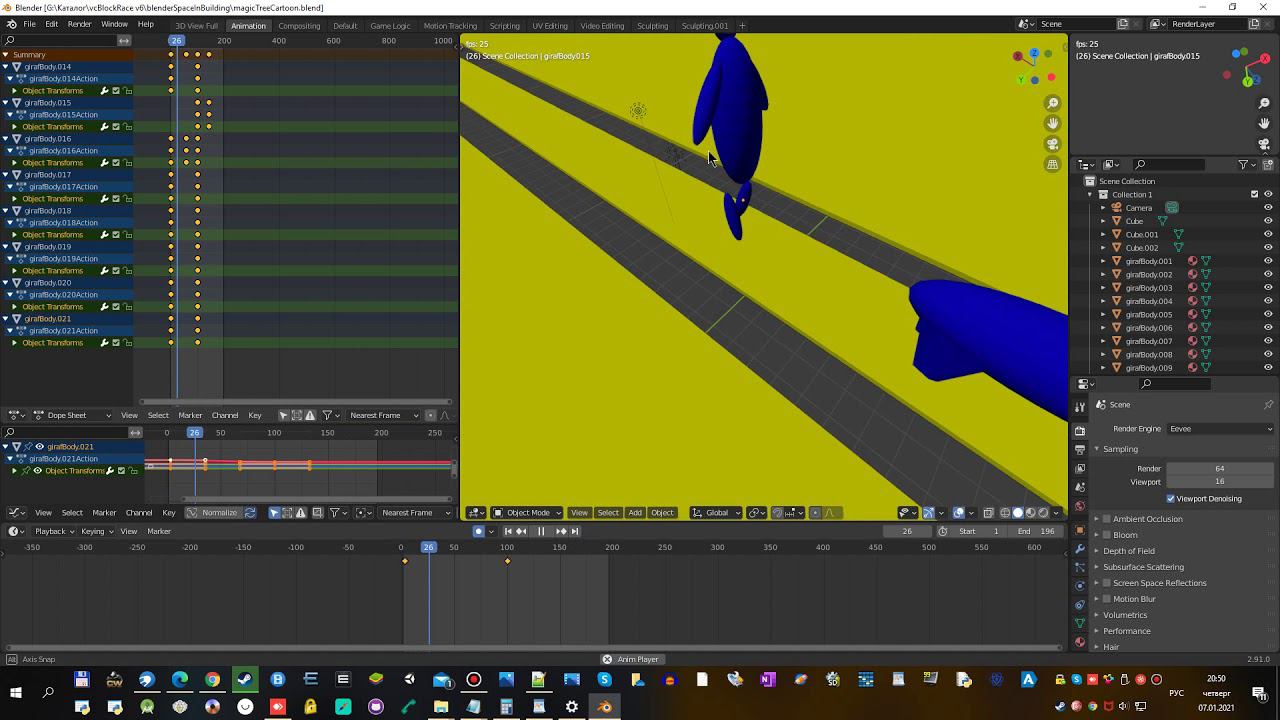1280x720 pixels.
Task: Open the Nearest Frame dropdown in dope sheet
Action: tap(382, 415)
